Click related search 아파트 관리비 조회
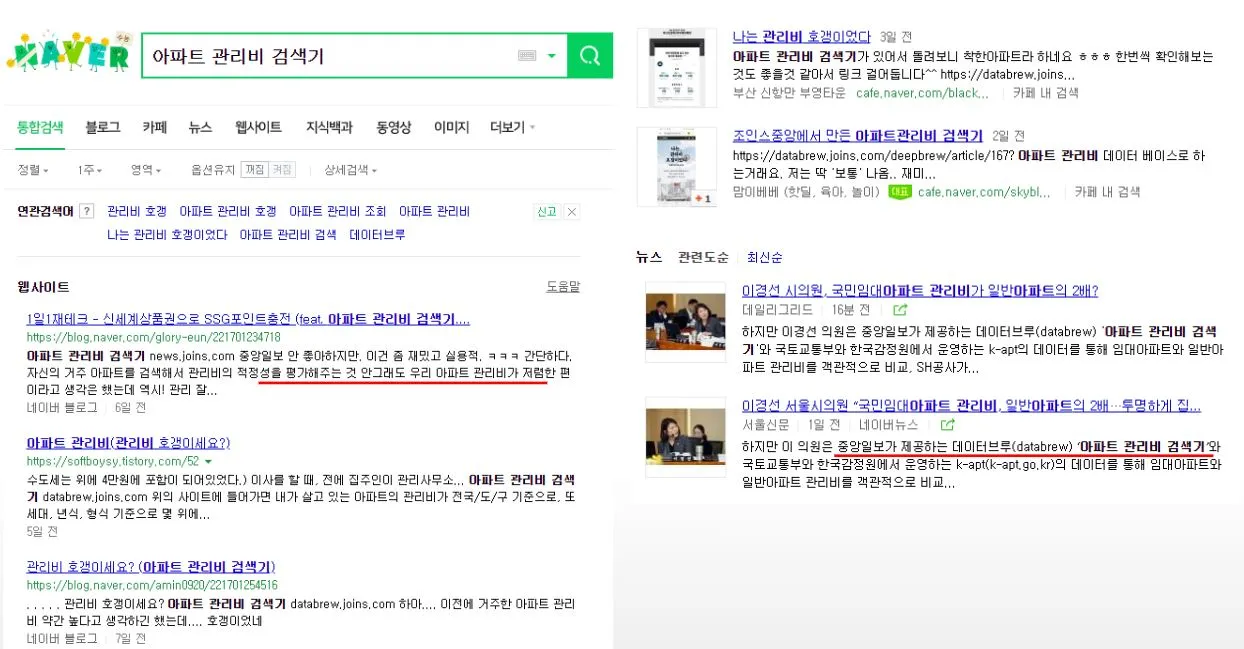Screen dimensions: 1244x649 338,211
